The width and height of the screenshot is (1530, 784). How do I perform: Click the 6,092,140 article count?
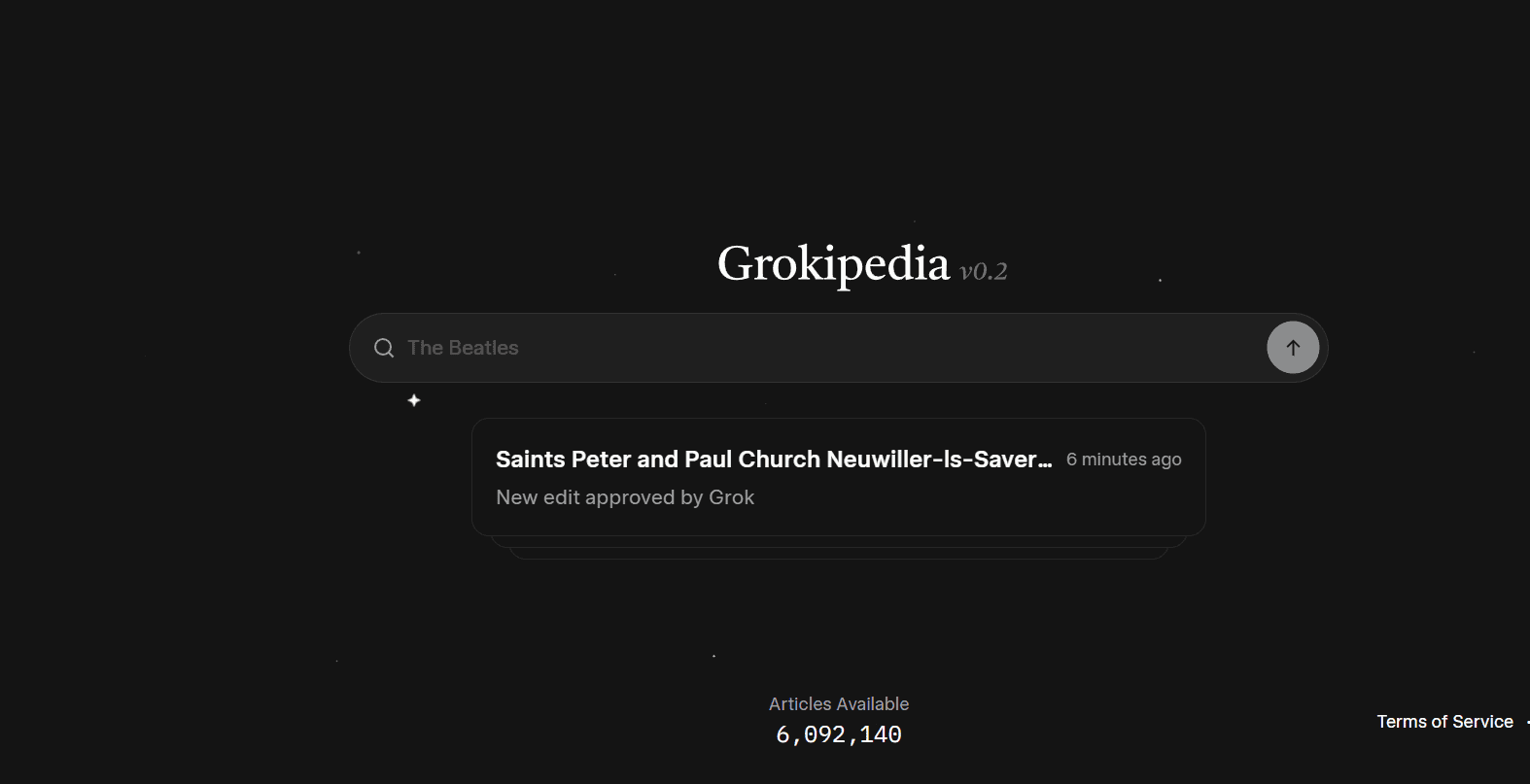[838, 733]
